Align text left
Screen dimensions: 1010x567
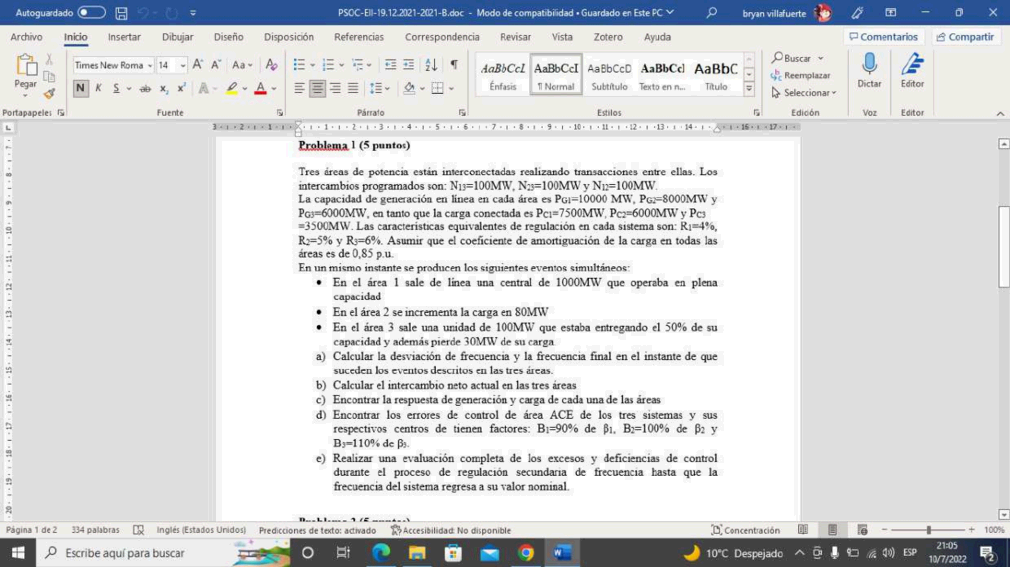coord(300,88)
